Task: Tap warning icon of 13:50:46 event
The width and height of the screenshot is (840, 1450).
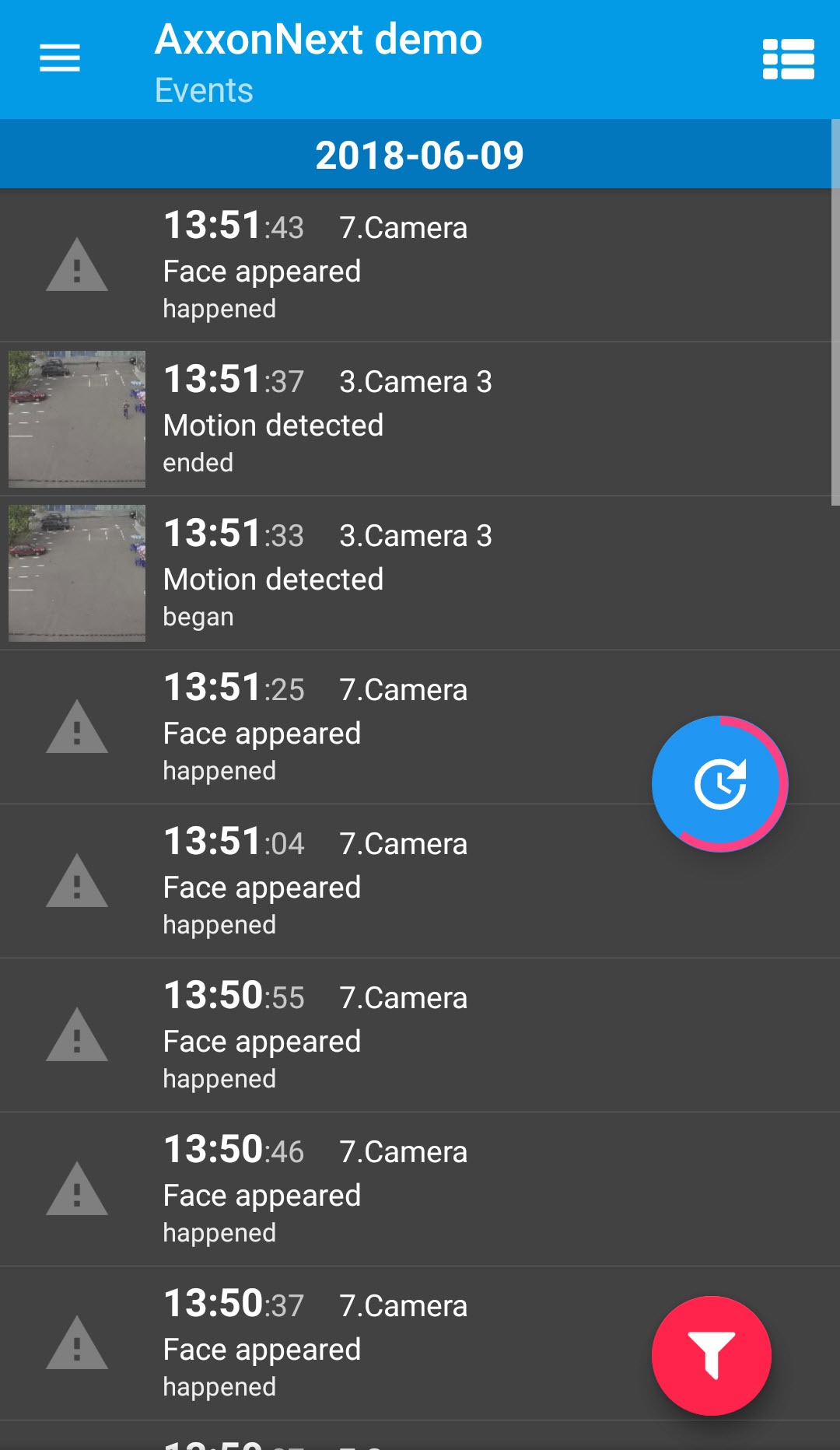Action: click(x=76, y=1189)
